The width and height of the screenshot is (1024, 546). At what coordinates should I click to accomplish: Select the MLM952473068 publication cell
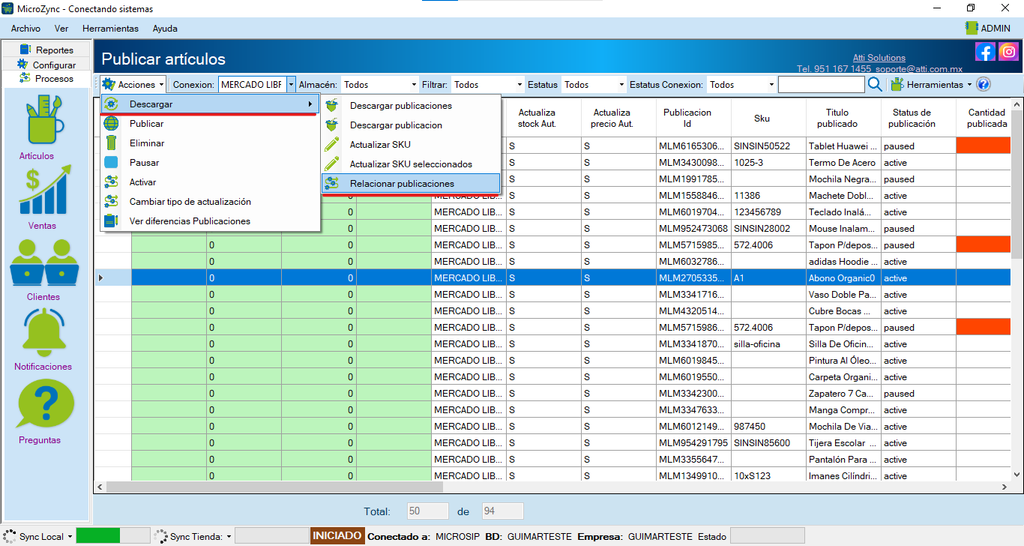[x=694, y=229]
